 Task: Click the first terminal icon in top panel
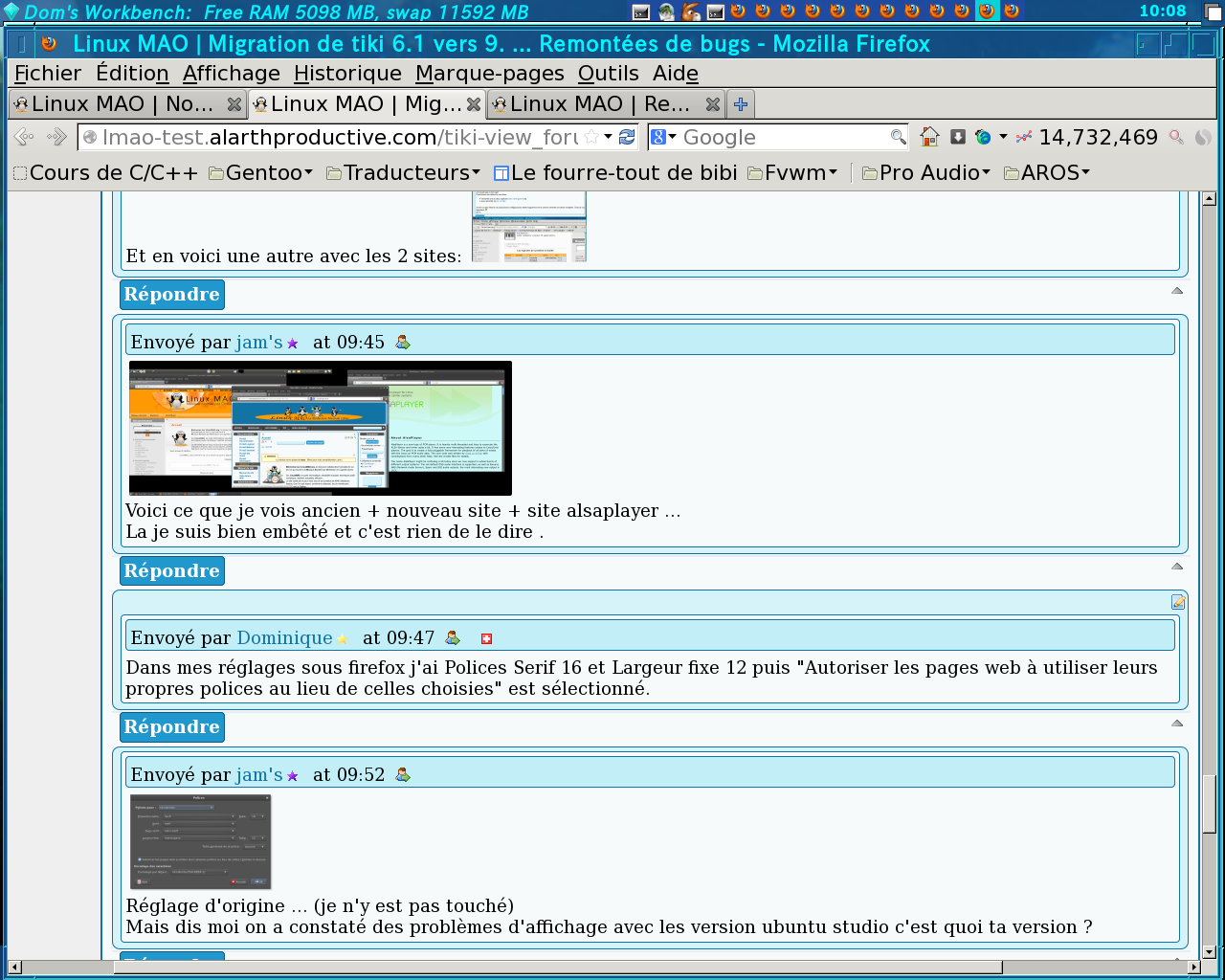tap(641, 11)
